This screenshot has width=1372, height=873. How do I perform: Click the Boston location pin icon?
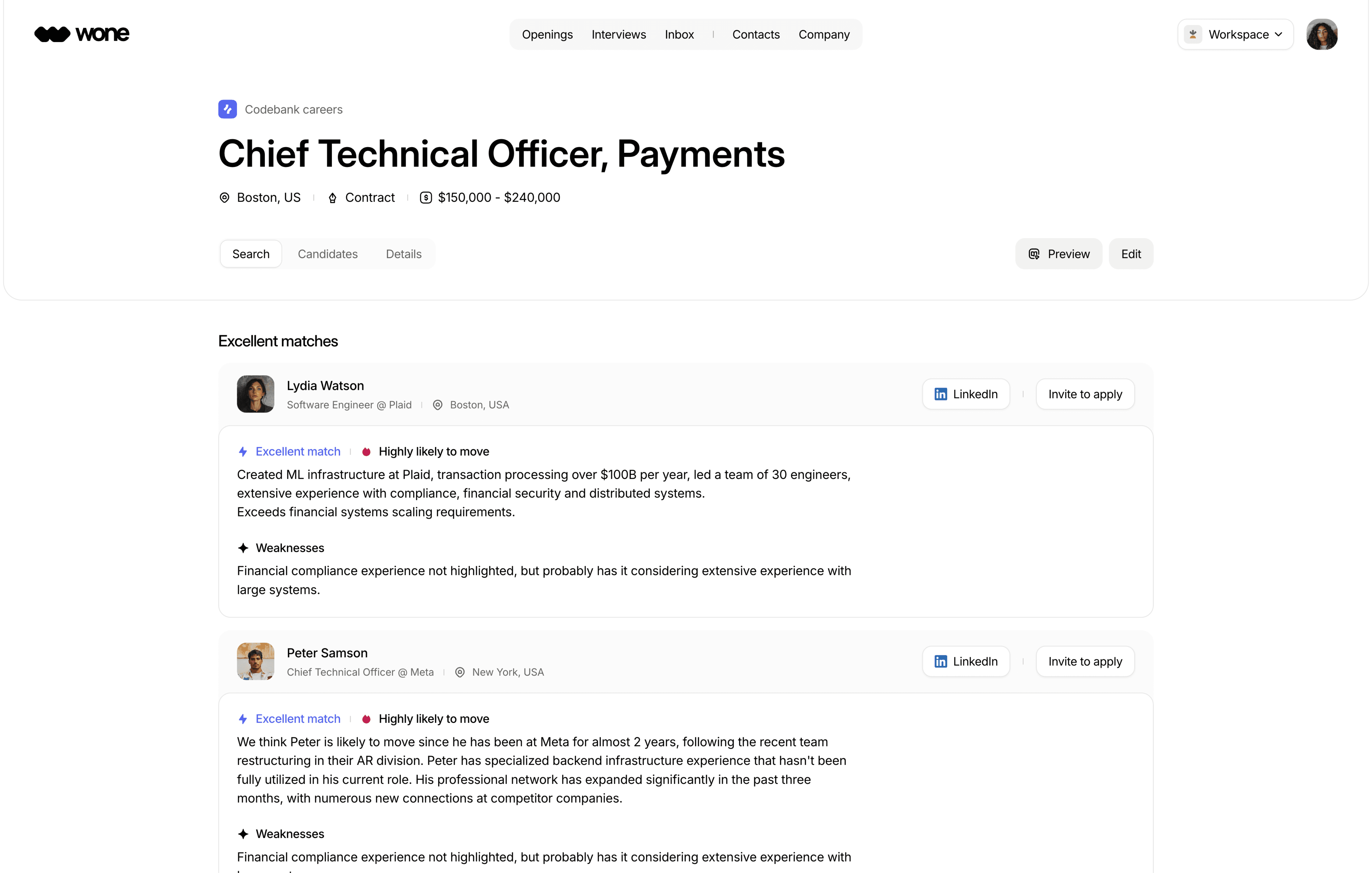pos(225,198)
